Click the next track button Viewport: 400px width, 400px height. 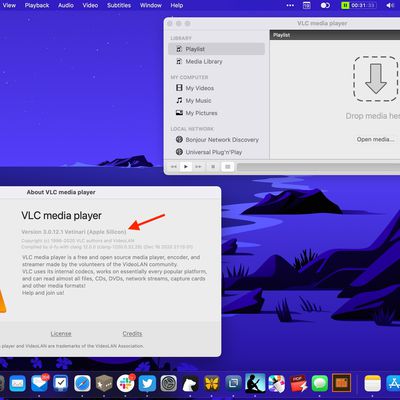pos(198,167)
